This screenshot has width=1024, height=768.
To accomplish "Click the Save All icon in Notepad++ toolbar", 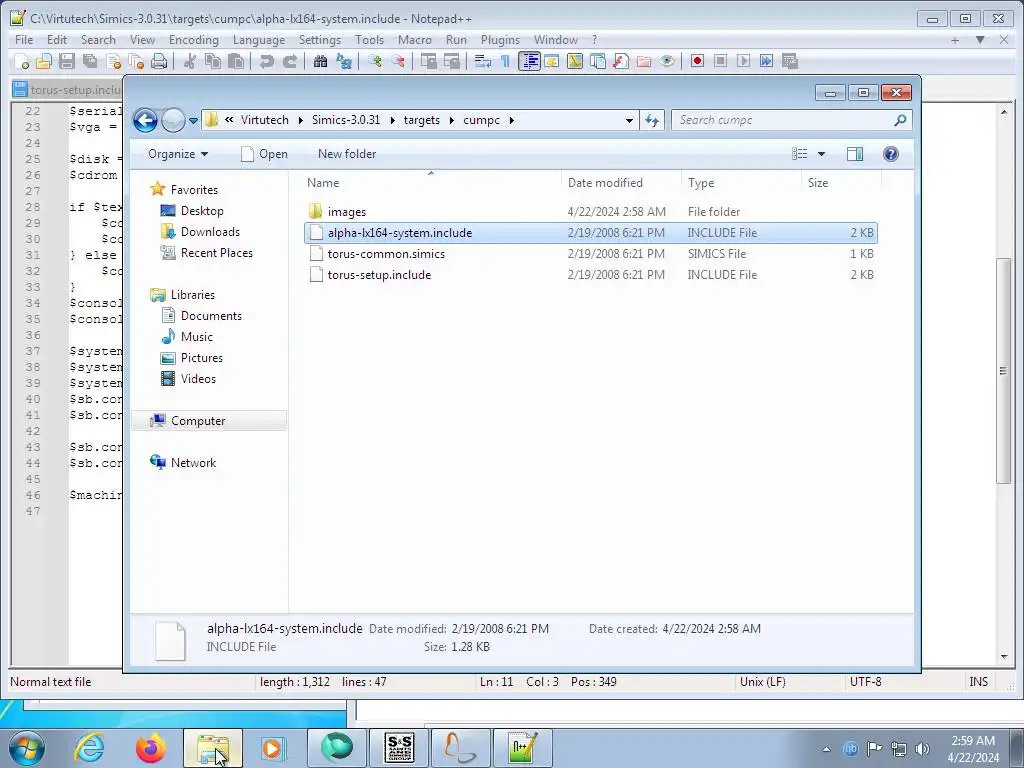I will point(89,61).
